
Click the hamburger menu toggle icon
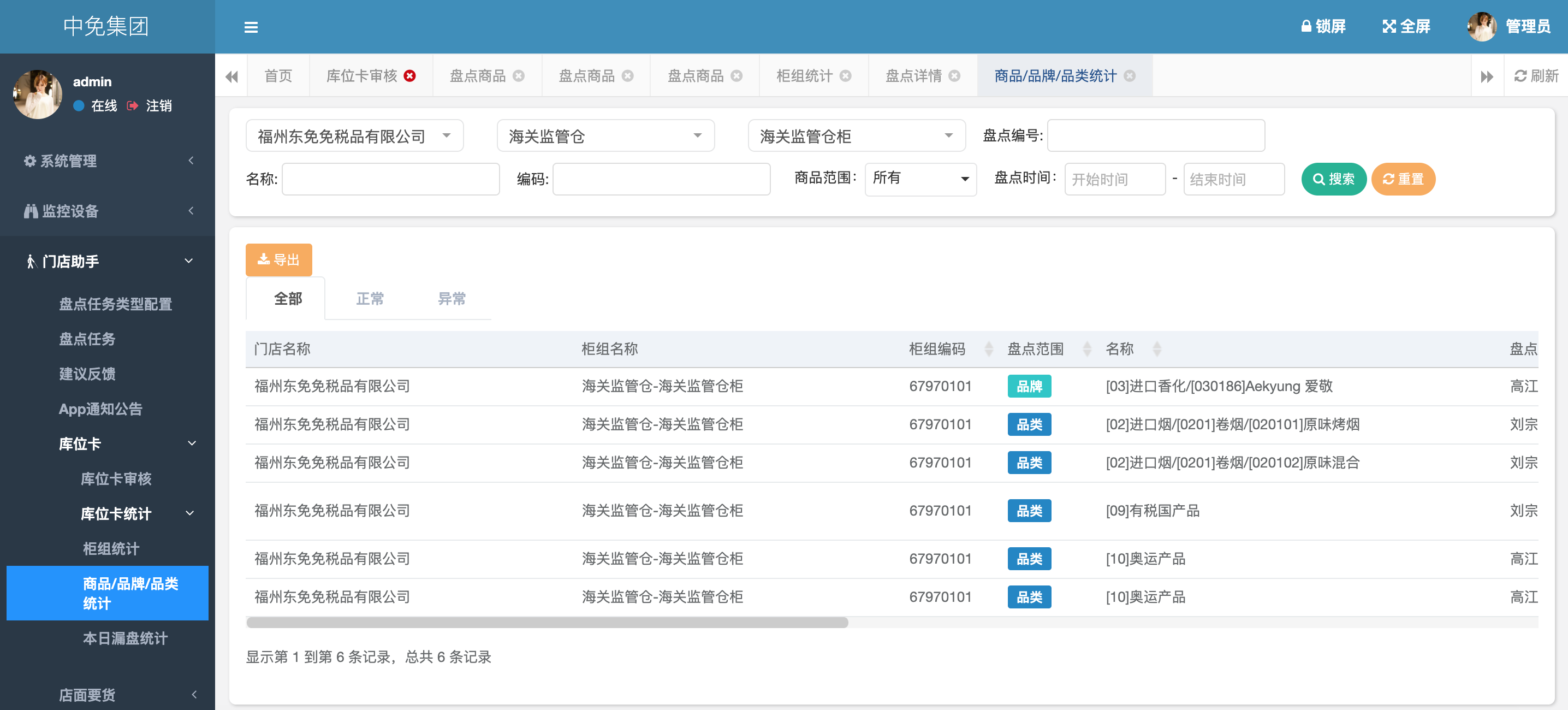(x=251, y=27)
